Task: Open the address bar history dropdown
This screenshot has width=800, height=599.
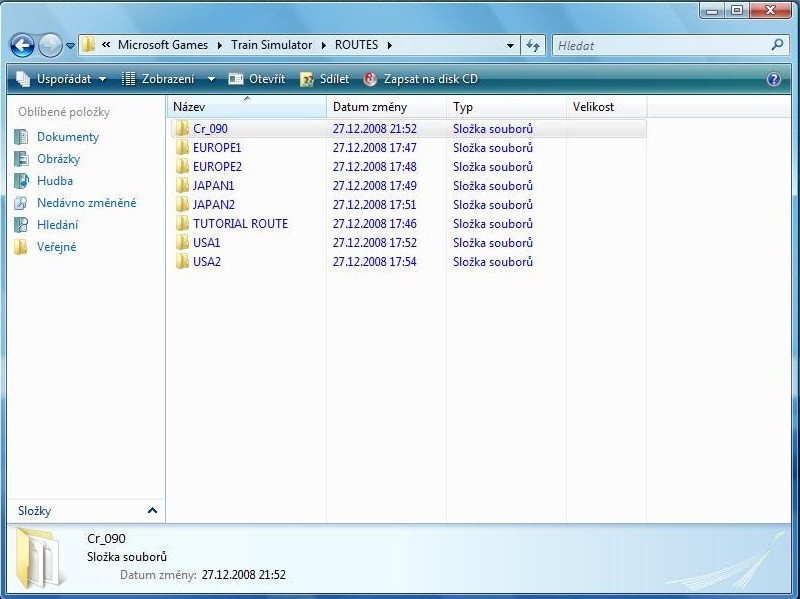Action: coord(510,46)
